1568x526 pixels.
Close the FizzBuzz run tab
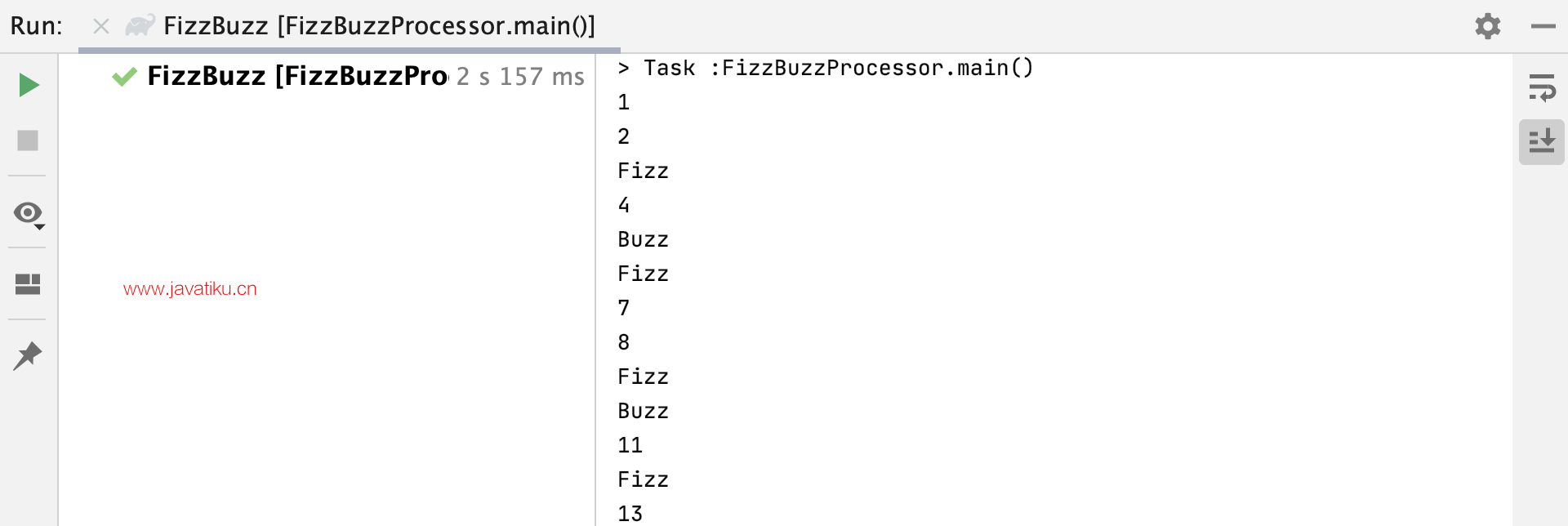pyautogui.click(x=101, y=27)
